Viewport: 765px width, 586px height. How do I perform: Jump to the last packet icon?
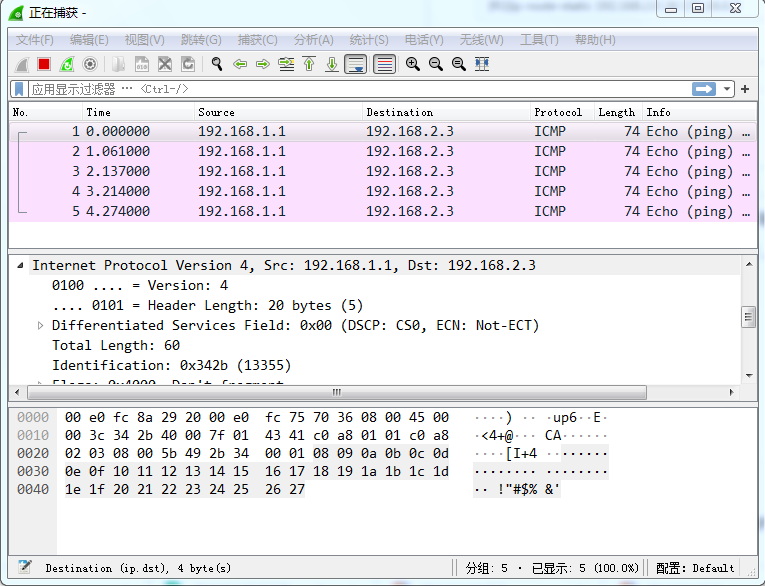(332, 64)
